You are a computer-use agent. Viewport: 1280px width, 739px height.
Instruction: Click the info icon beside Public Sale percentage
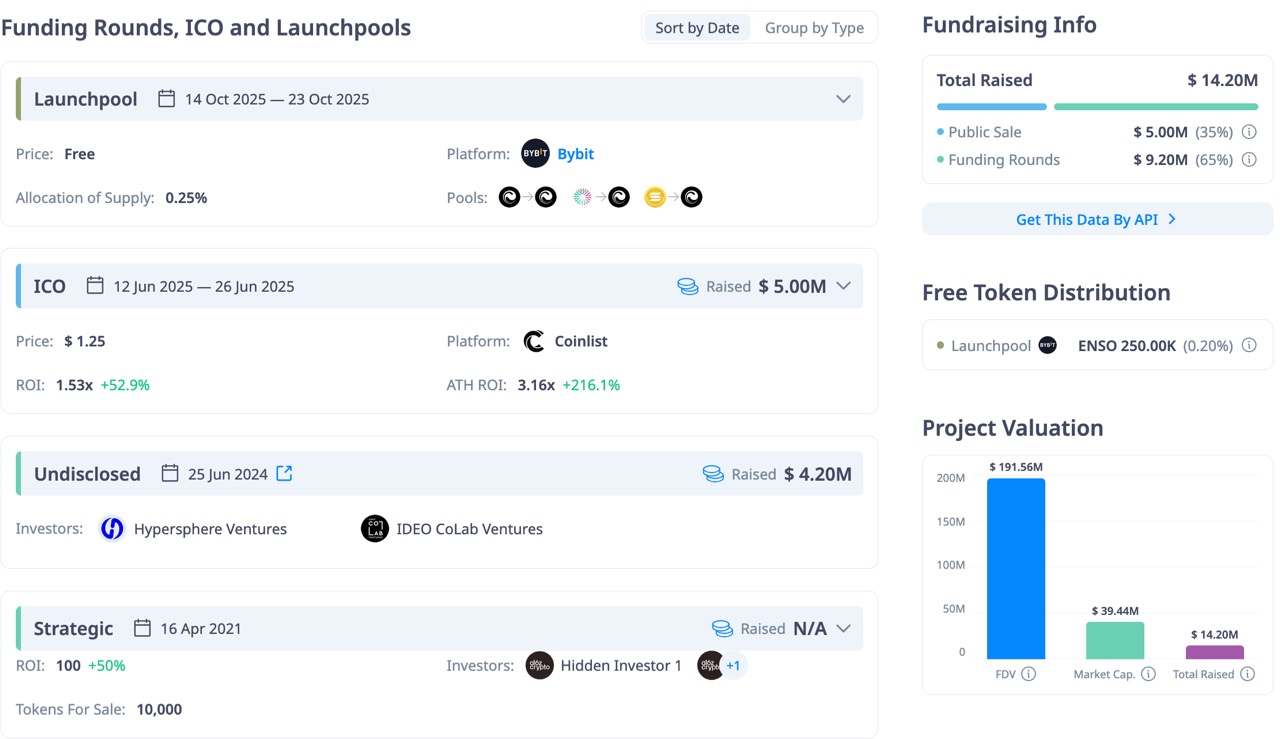[x=1249, y=132]
